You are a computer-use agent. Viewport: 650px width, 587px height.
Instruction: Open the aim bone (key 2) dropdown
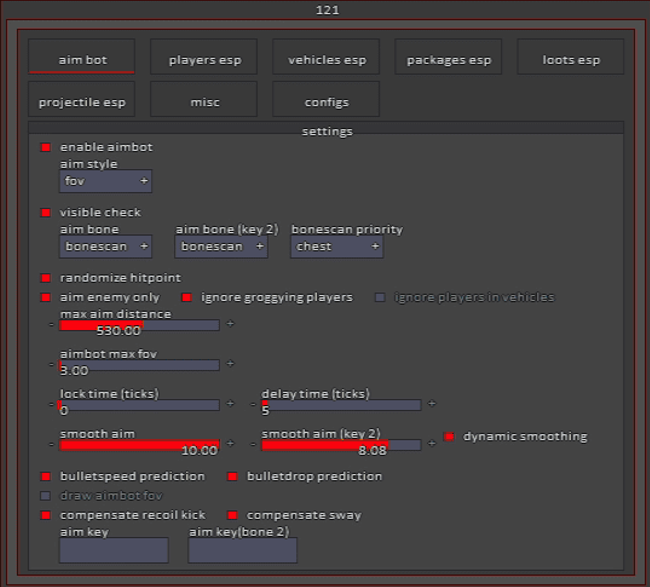pyautogui.click(x=221, y=246)
